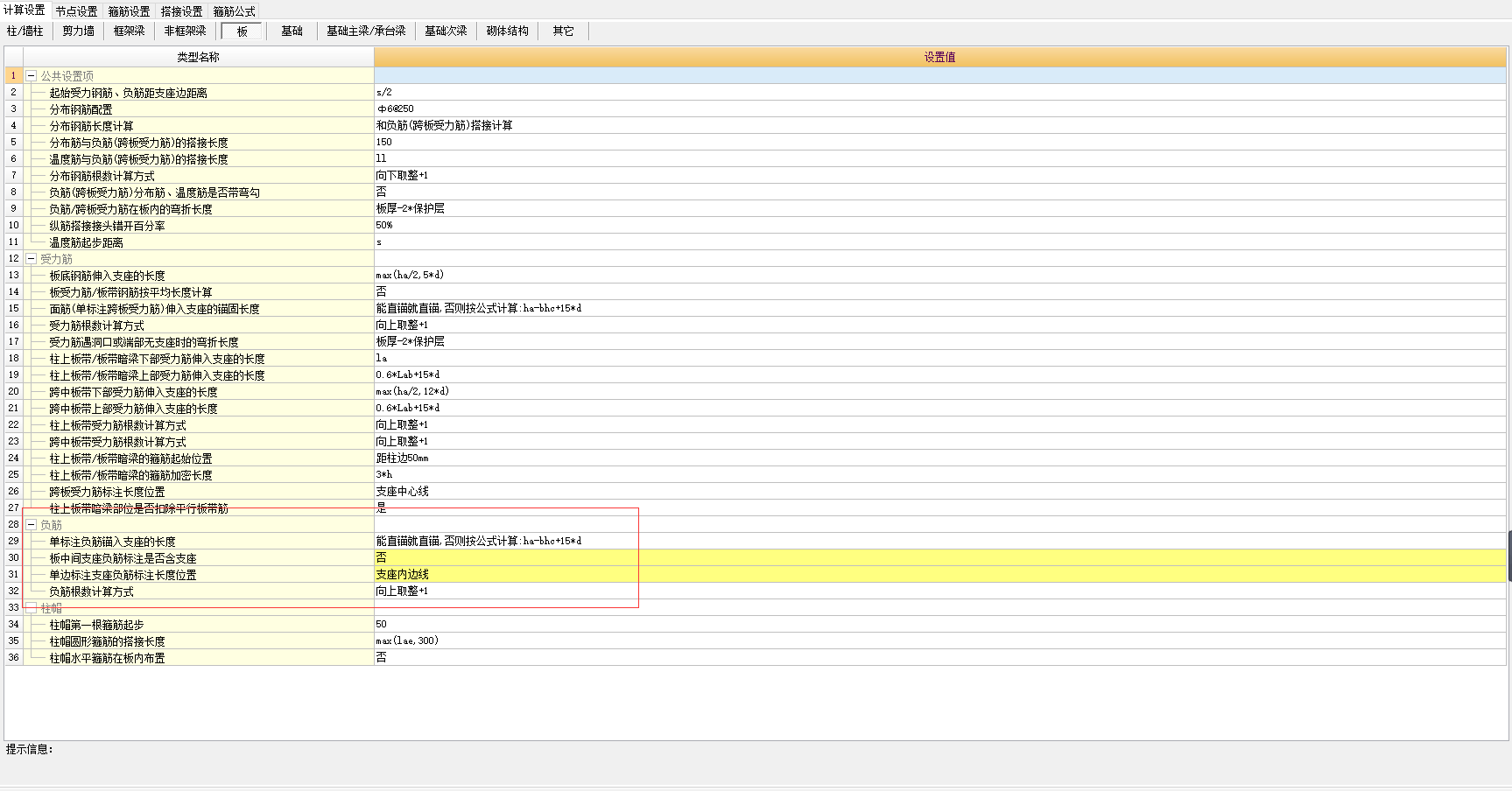The width and height of the screenshot is (1512, 791).
Task: Select the 跨板受力筋标注长度位置 row
Action: pyautogui.click(x=199, y=492)
